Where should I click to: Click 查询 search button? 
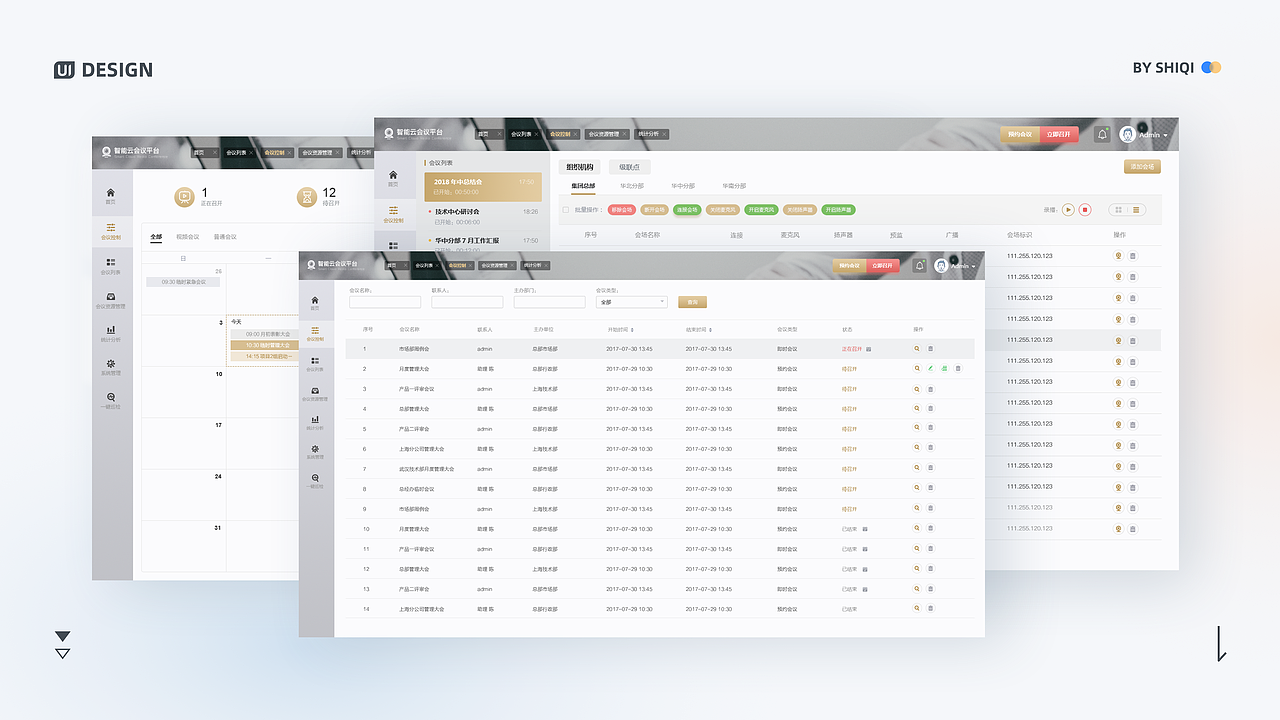tap(692, 302)
